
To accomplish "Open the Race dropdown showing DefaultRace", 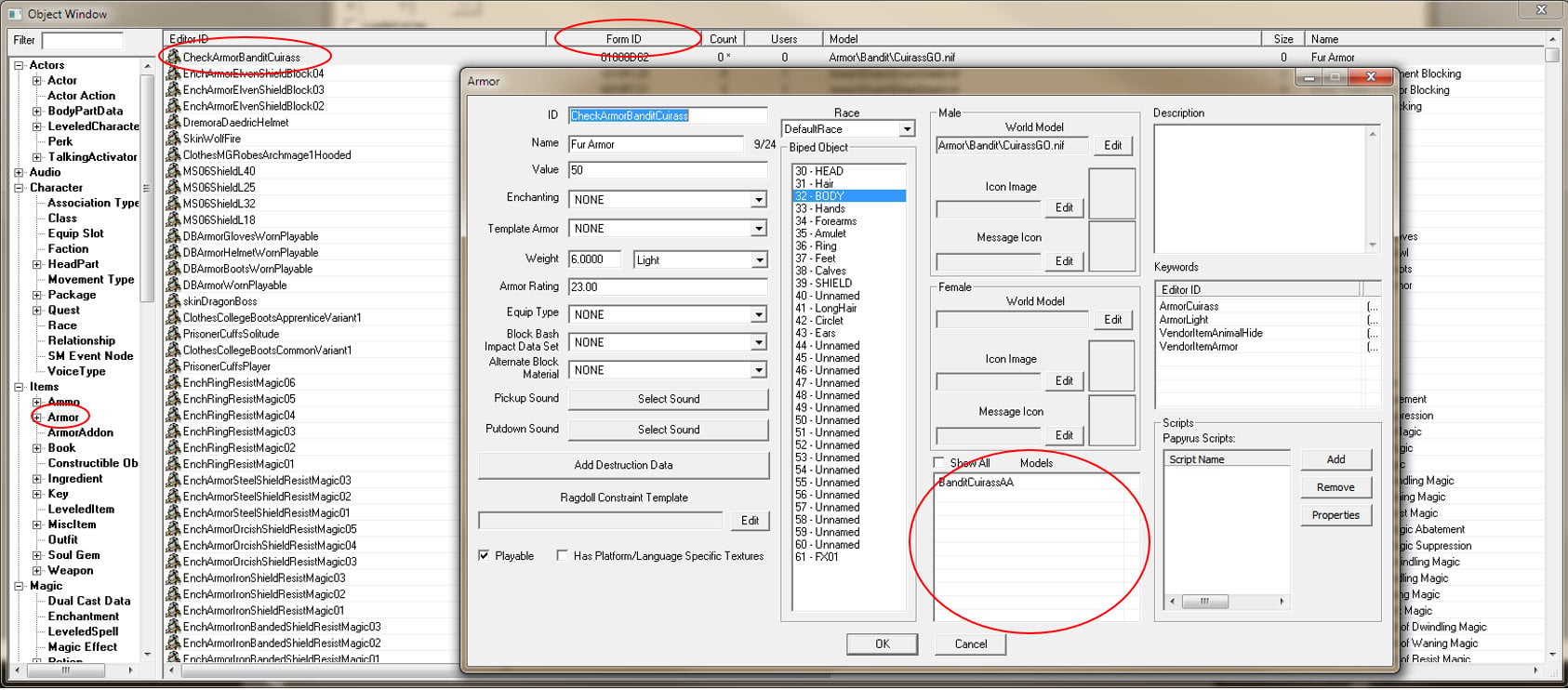I will (907, 129).
